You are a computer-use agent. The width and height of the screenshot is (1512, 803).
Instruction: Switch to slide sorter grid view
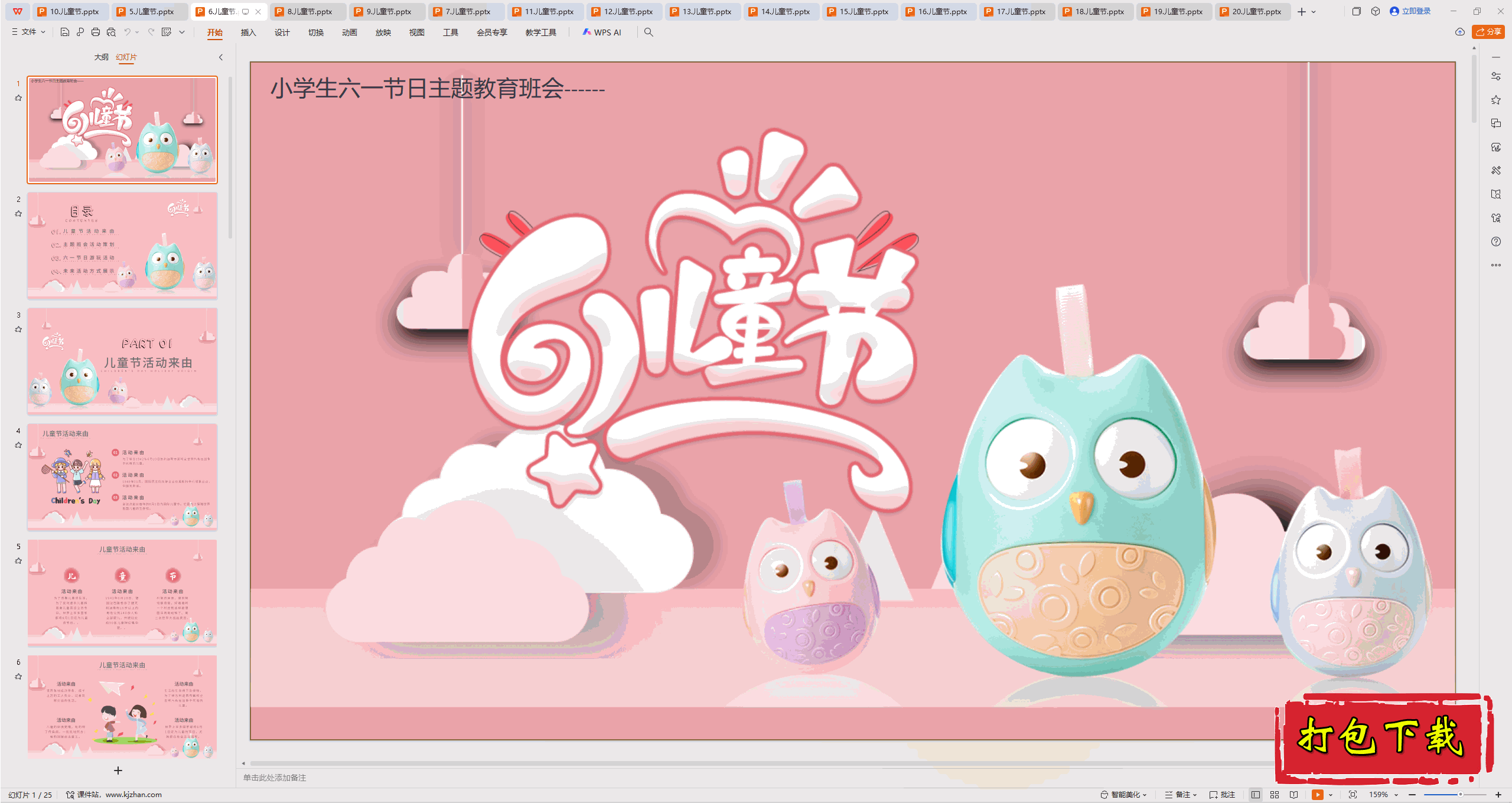pos(1275,795)
